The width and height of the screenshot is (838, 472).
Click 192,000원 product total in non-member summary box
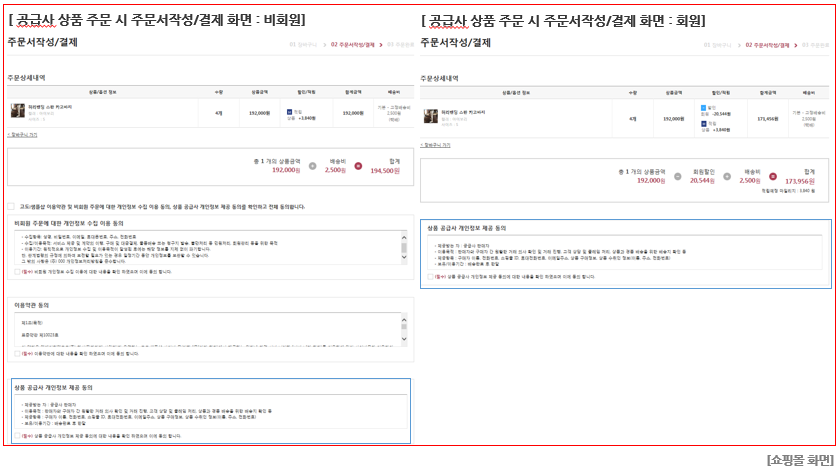[x=286, y=170]
